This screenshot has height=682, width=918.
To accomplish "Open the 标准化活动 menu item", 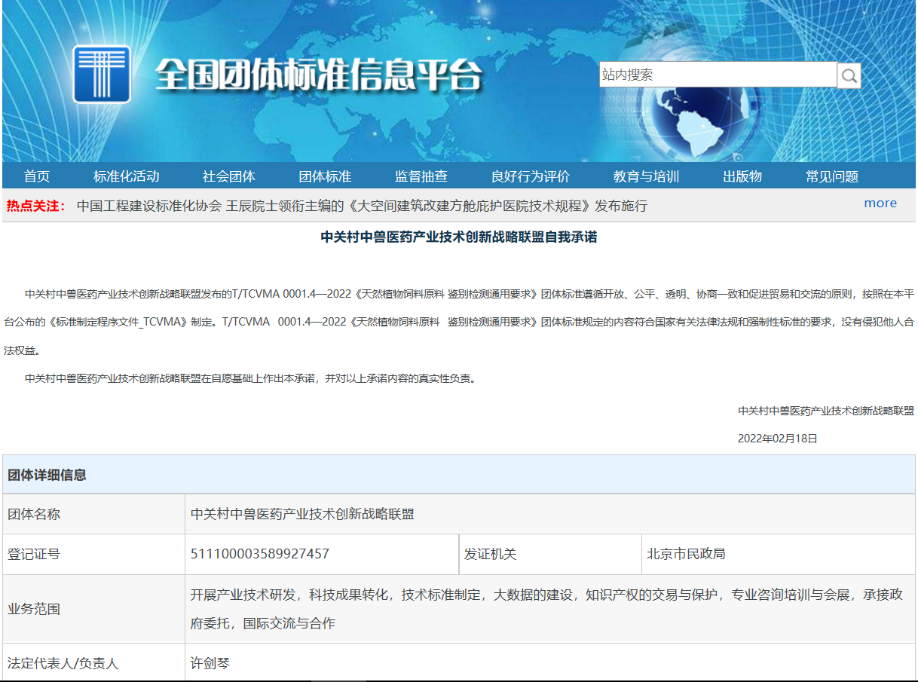I will click(126, 176).
